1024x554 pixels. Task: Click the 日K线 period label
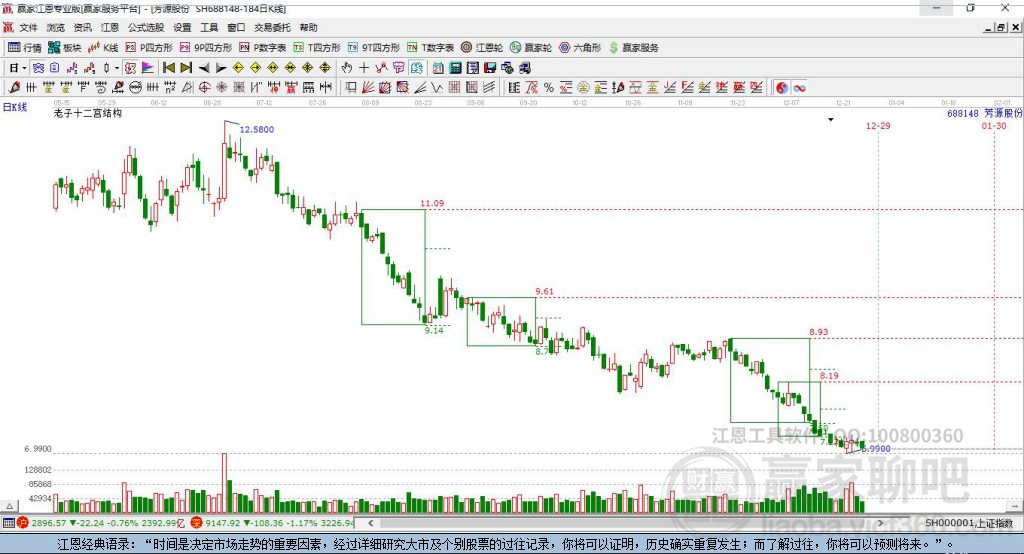[15, 107]
